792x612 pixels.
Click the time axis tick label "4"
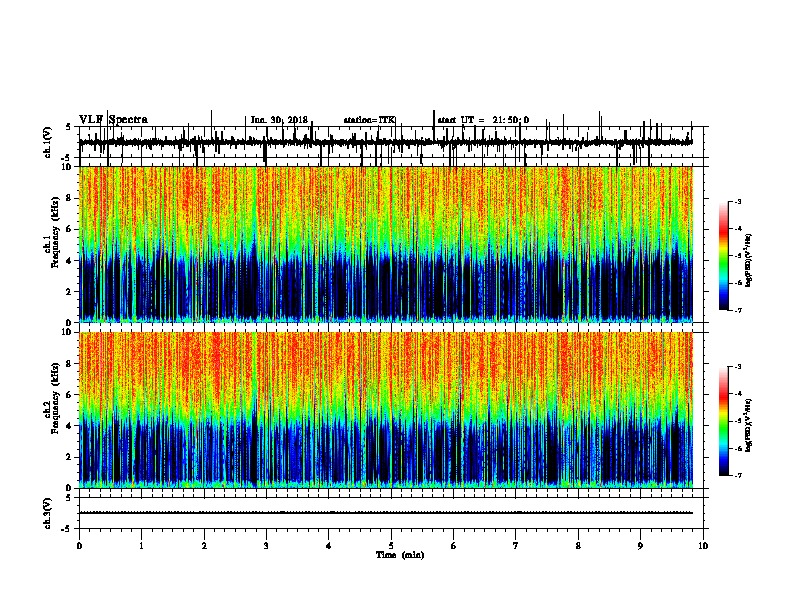point(329,545)
